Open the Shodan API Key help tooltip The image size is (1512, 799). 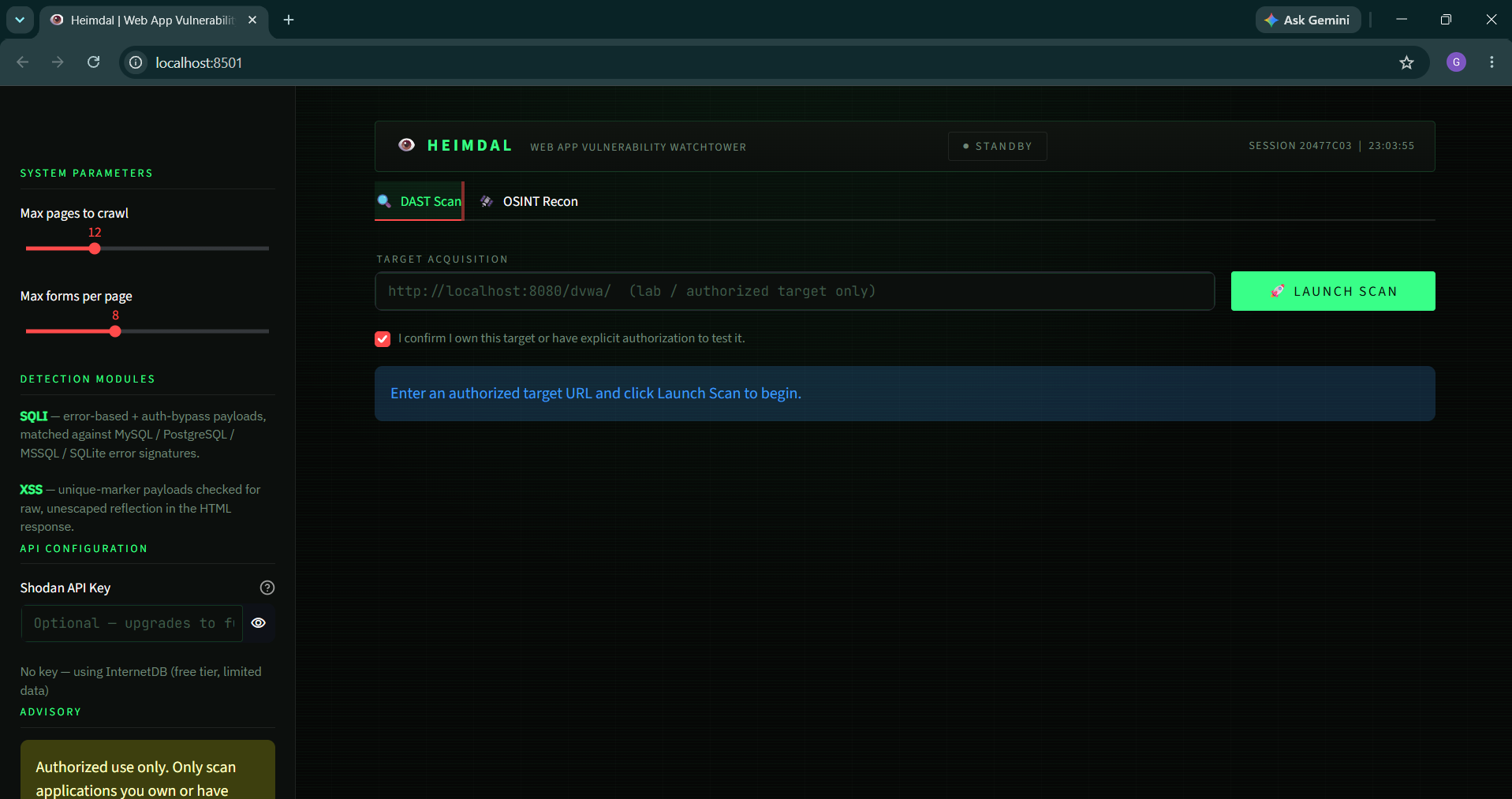tap(267, 588)
